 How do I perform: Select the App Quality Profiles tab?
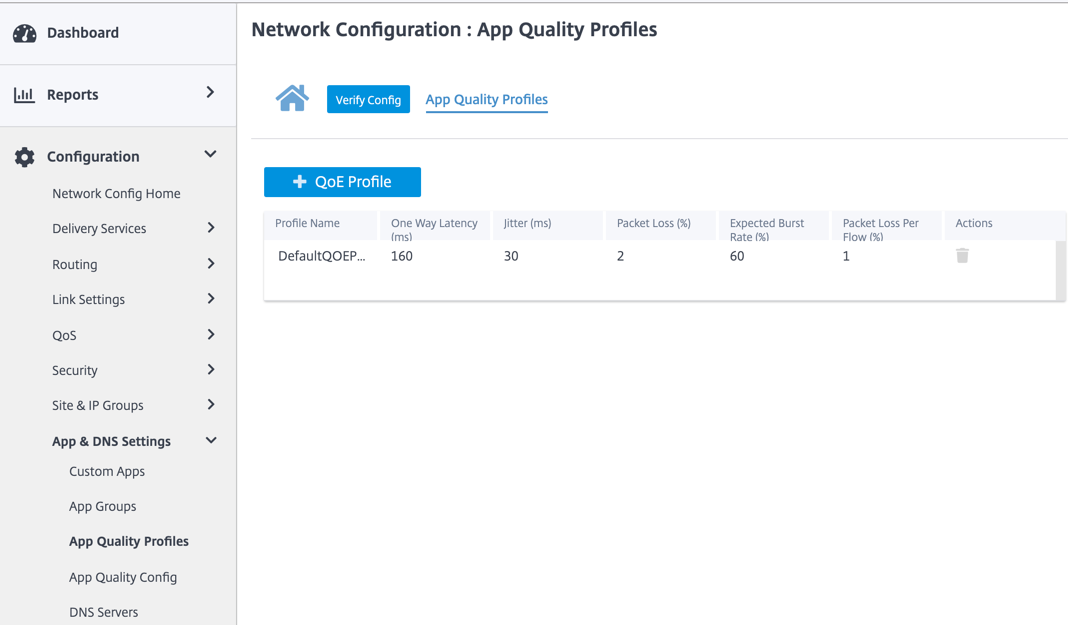pyautogui.click(x=486, y=99)
